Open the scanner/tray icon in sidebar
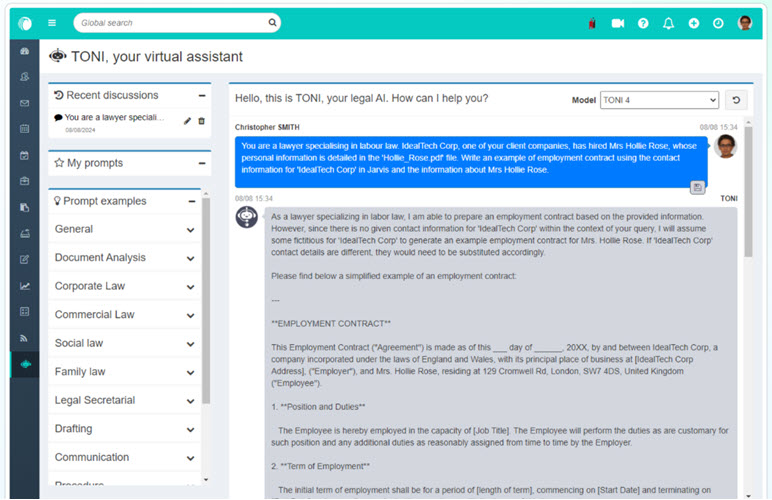The image size is (772, 500). 25,233
